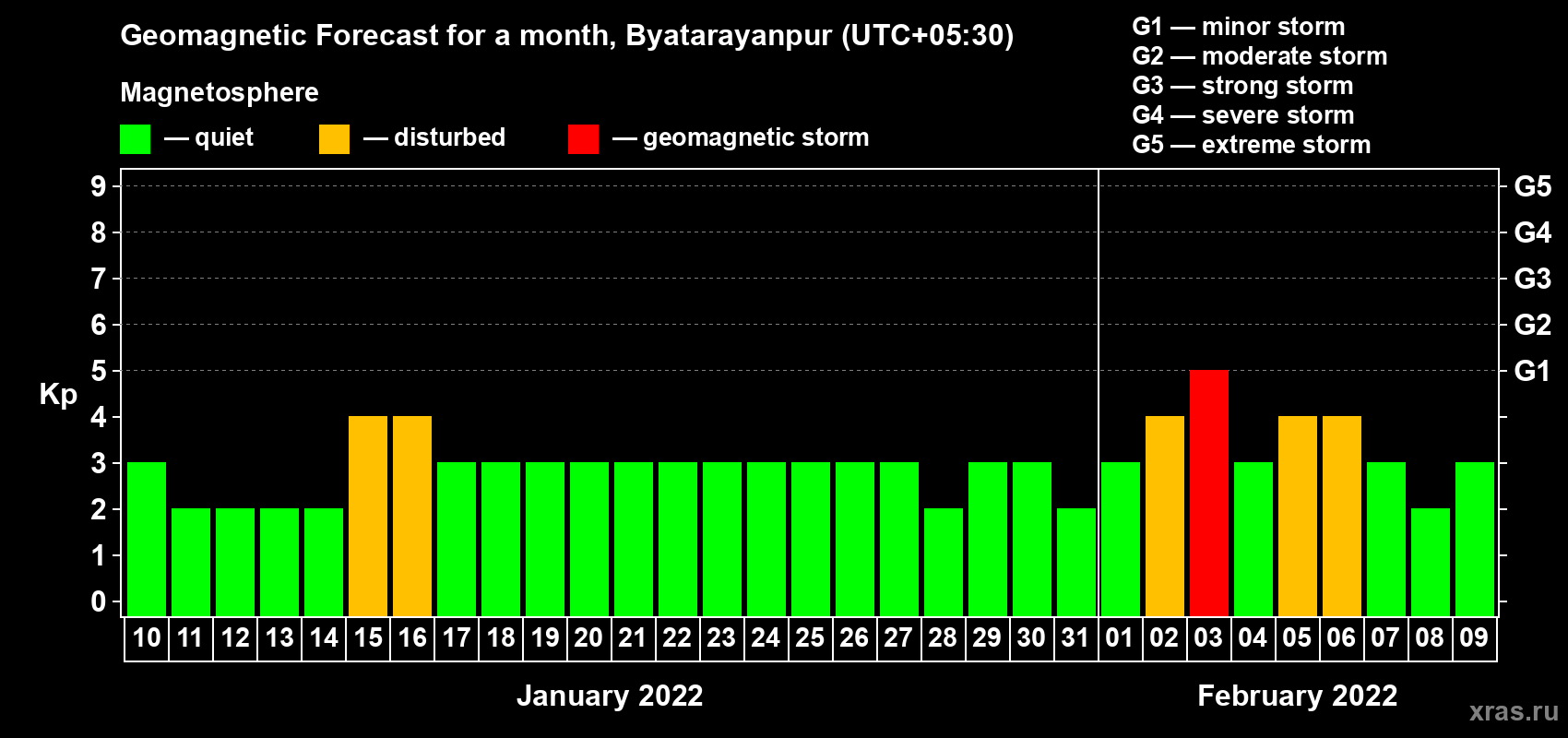Click the date label 12
This screenshot has height=738, width=1568.
pyautogui.click(x=235, y=638)
